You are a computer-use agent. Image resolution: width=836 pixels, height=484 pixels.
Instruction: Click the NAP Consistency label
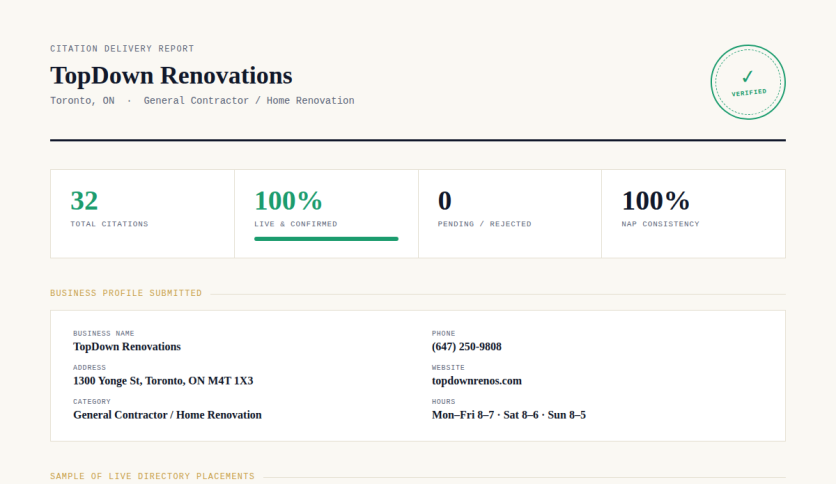[x=661, y=224]
